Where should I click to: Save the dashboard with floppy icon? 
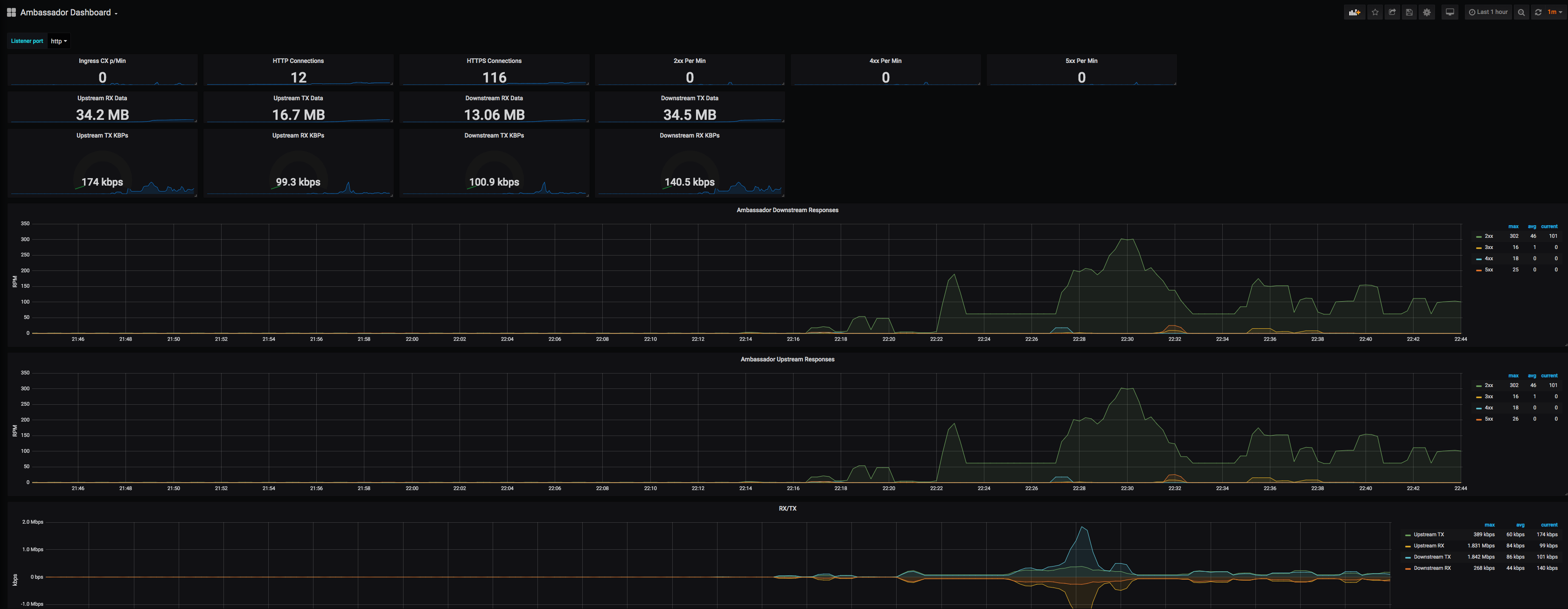1409,12
